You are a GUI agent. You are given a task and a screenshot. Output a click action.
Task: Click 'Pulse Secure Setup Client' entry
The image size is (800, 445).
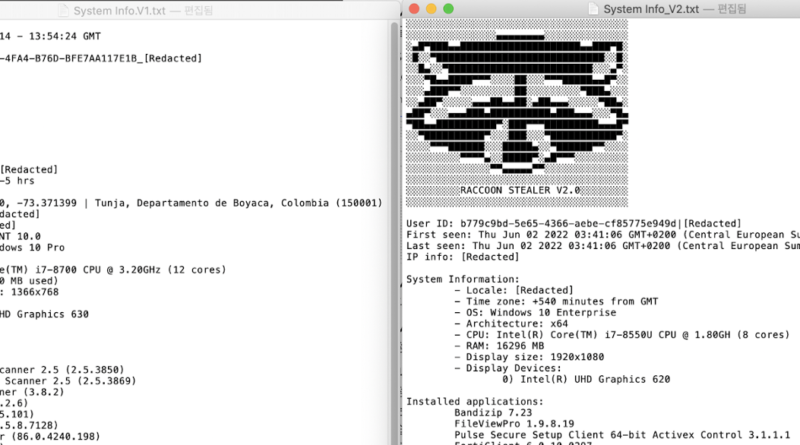click(622, 435)
